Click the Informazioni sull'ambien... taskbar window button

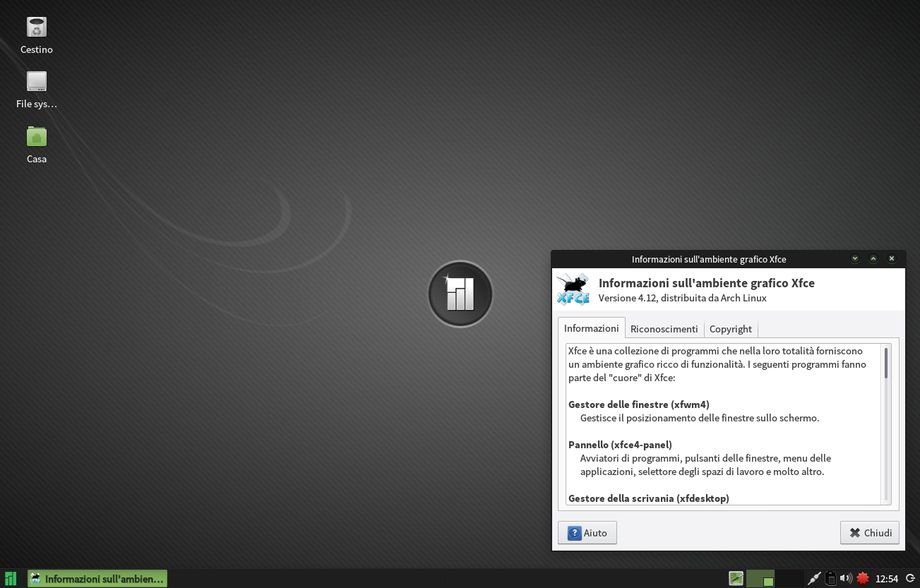coord(97,578)
